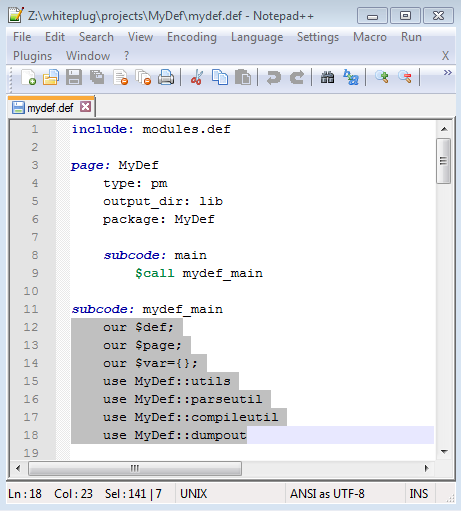Save the file with floppy disk icon
The width and height of the screenshot is (461, 511).
74,77
